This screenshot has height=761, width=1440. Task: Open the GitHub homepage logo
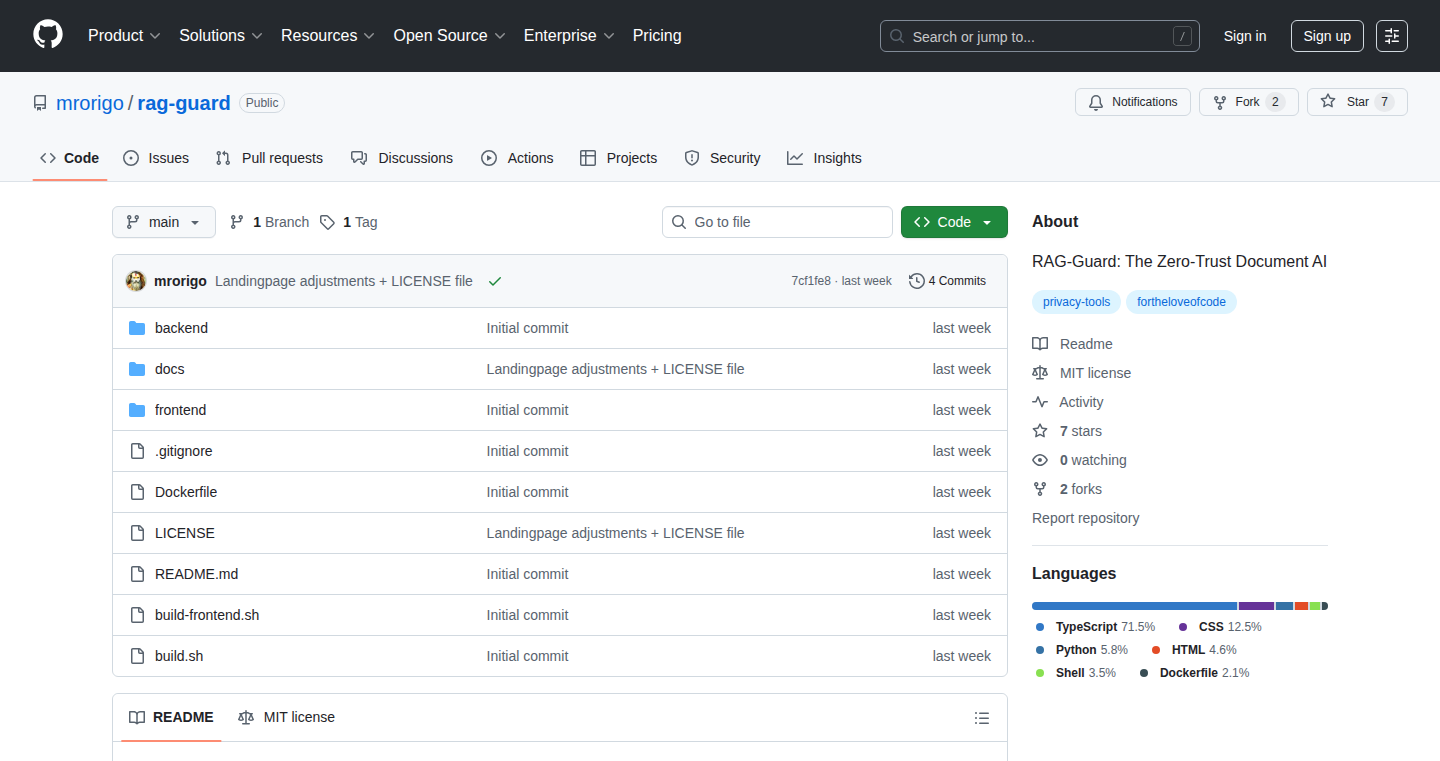(48, 35)
